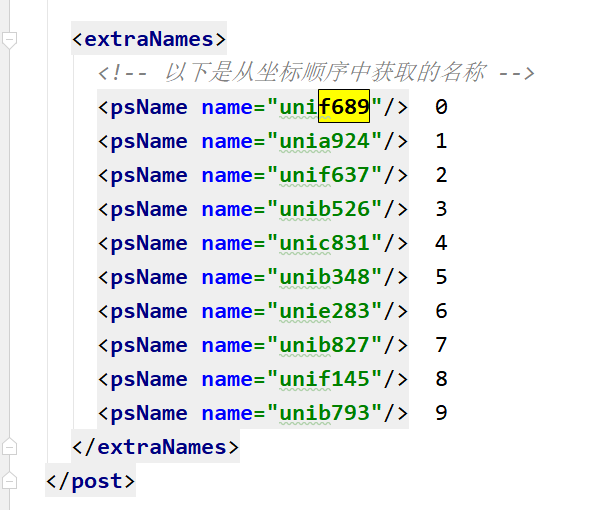Click the annotation number 8
613x510 pixels.
[x=441, y=379]
